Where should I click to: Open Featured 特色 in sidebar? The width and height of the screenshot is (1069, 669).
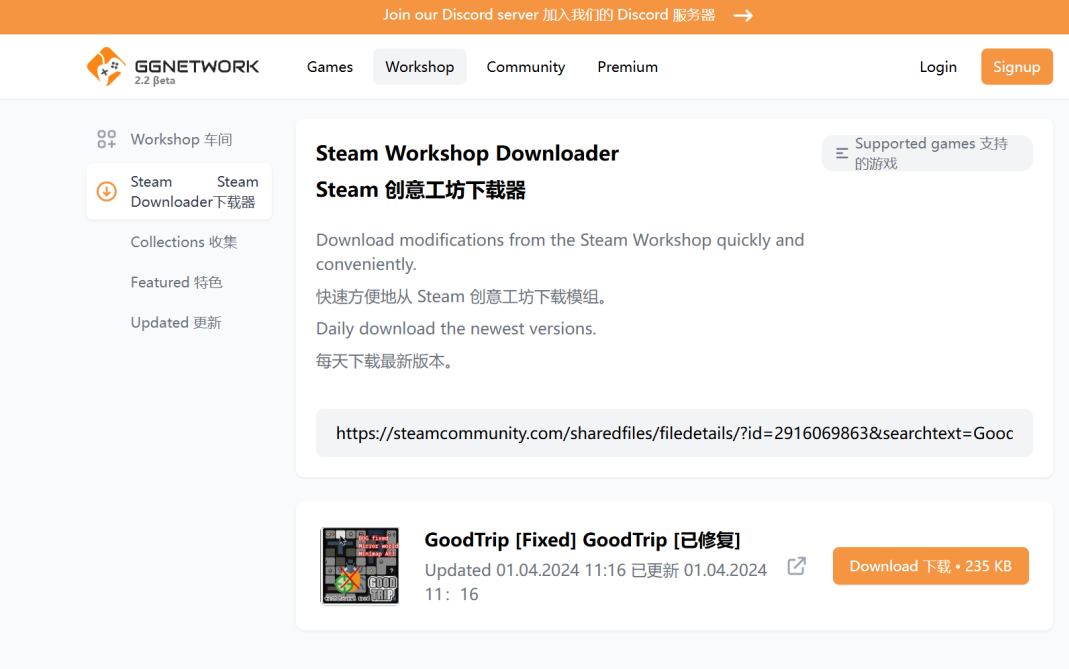click(176, 282)
